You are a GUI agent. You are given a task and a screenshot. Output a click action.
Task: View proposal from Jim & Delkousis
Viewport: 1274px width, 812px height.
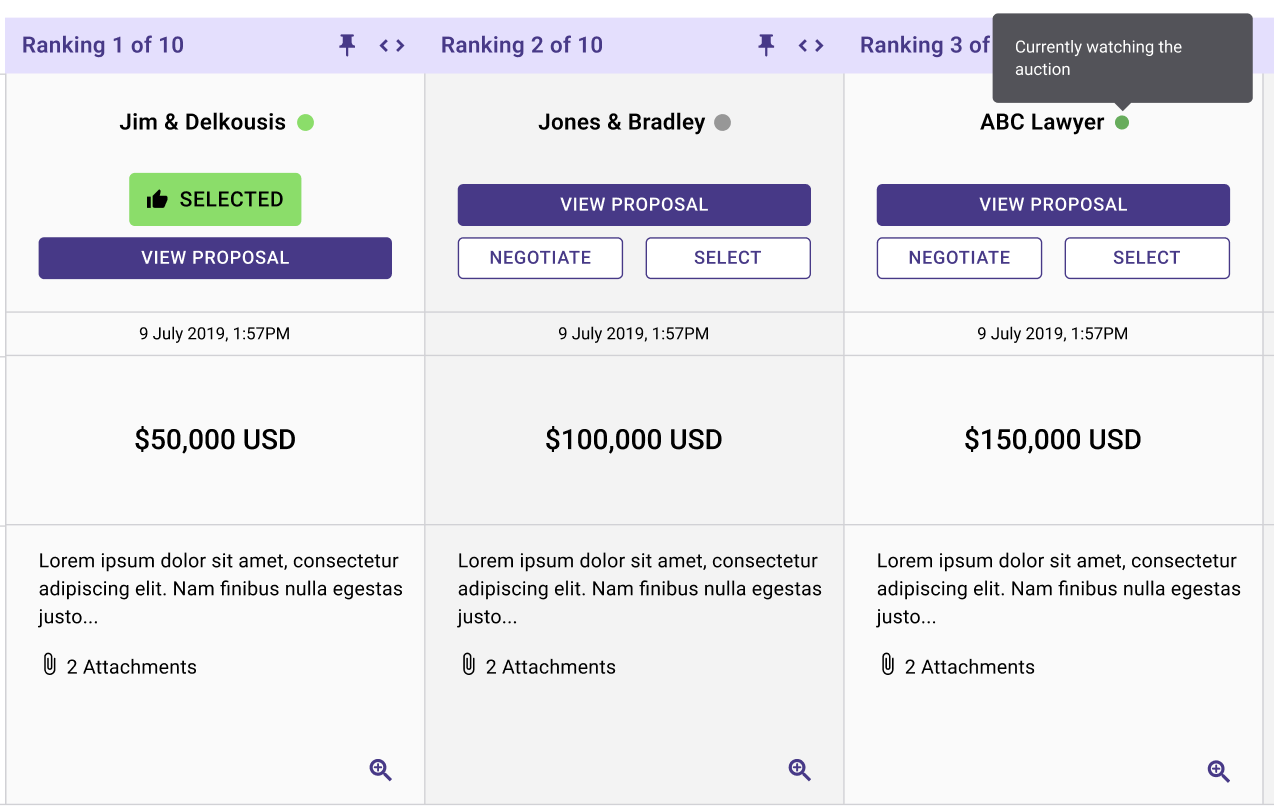[x=215, y=258]
